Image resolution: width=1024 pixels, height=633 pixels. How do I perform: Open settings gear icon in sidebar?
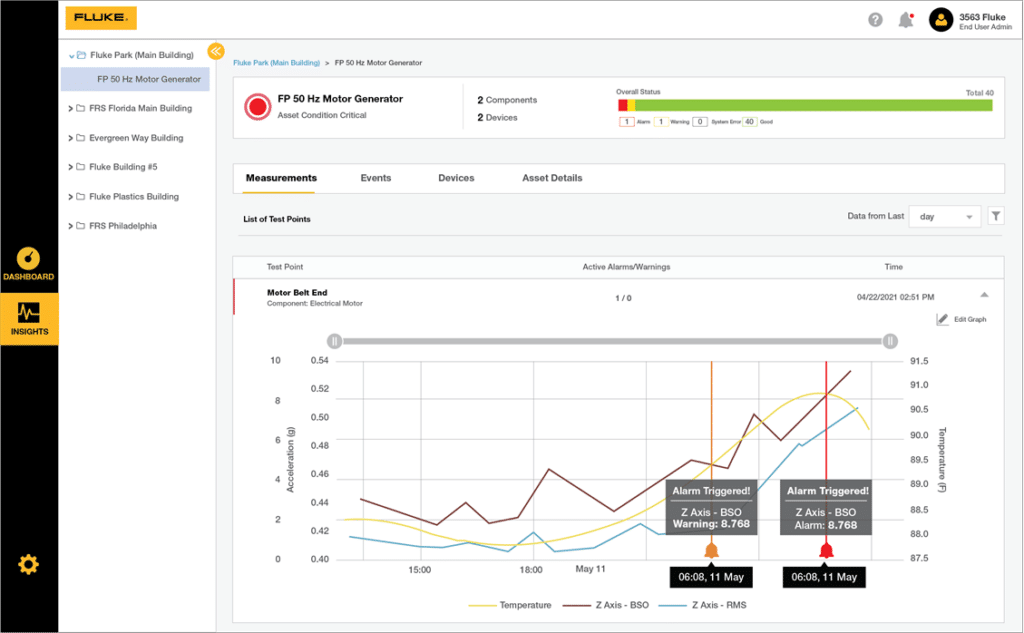[28, 565]
